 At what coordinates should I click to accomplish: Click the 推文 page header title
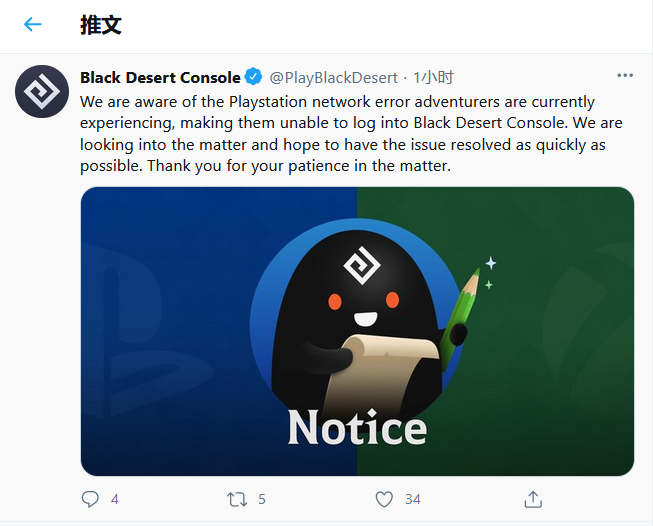(x=101, y=25)
